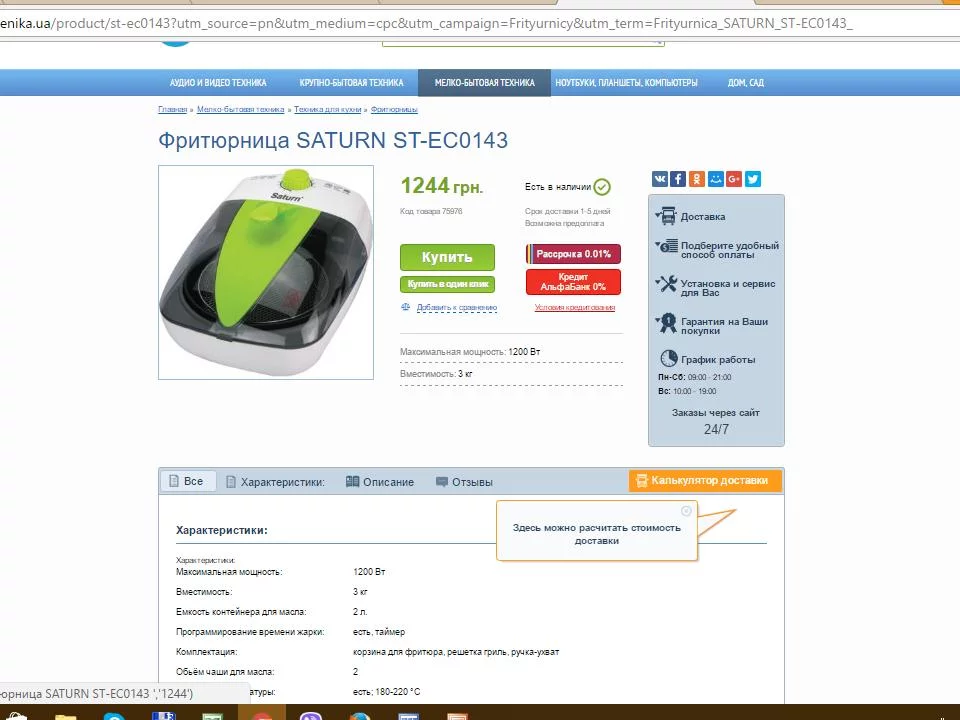Click Емкость контейнера для масла row
Viewport: 960px width, 720px height.
(271, 612)
